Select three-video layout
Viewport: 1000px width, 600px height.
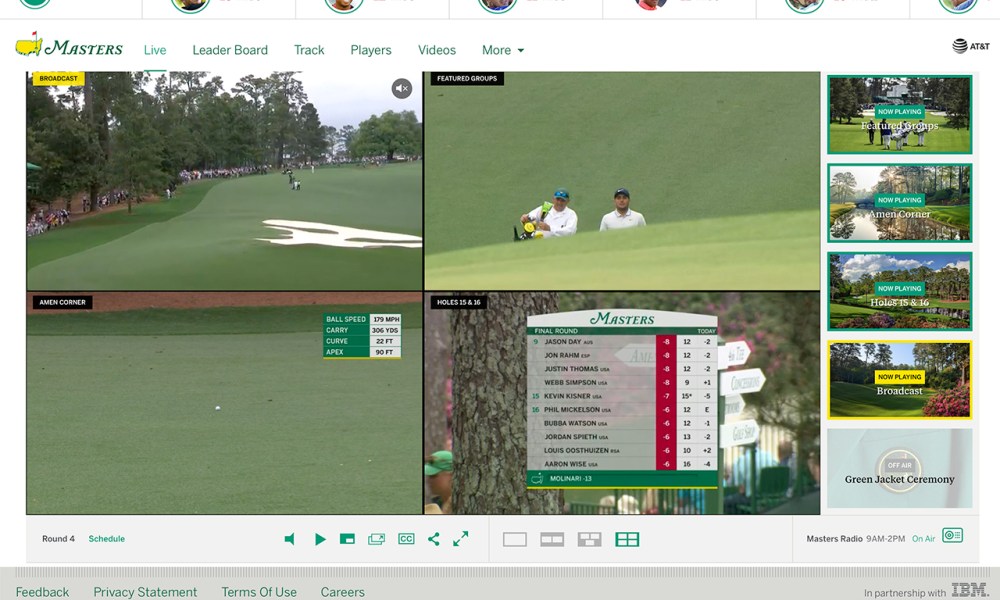click(x=590, y=540)
